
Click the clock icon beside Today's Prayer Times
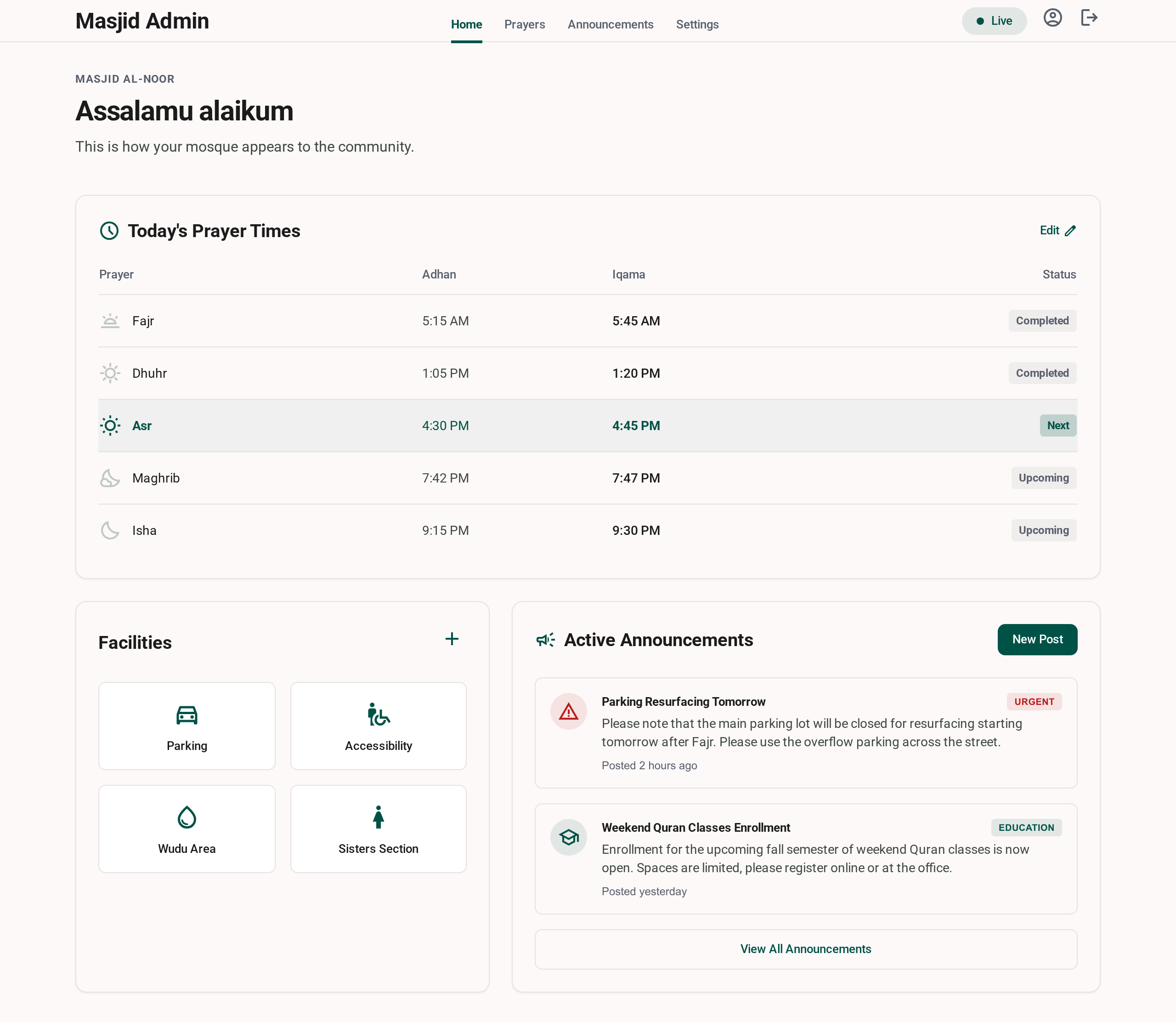[x=109, y=230]
